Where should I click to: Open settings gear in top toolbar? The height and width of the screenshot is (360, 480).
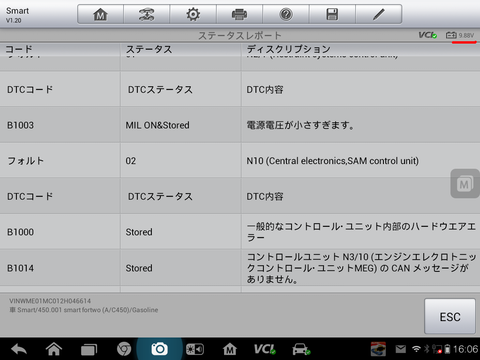click(193, 14)
